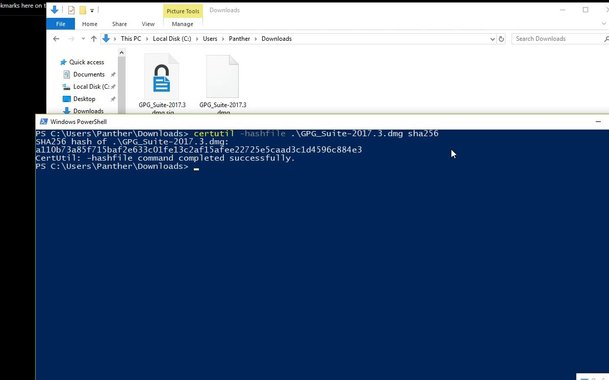Viewport: 609px width, 380px height.
Task: Click the forward navigation arrow
Action: (x=71, y=39)
